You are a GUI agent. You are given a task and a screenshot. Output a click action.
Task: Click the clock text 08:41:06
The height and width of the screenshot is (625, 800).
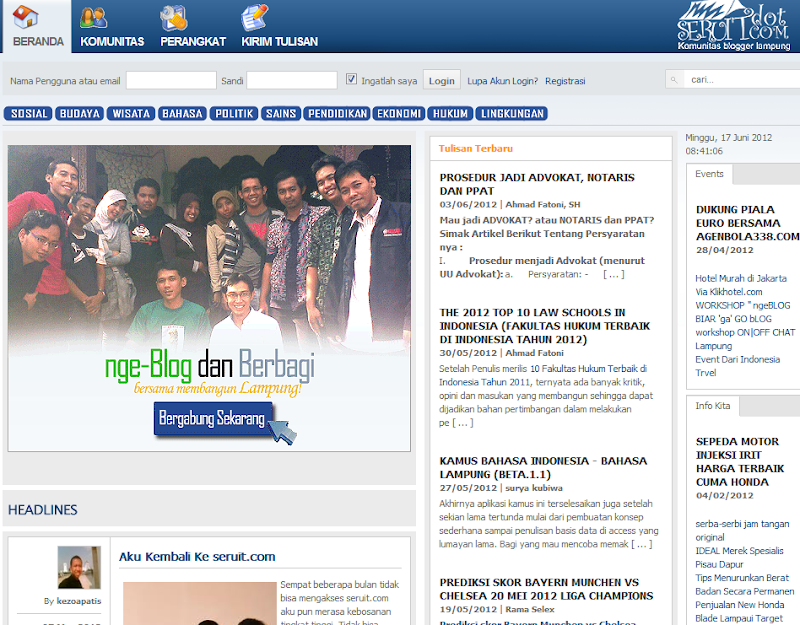[x=704, y=151]
